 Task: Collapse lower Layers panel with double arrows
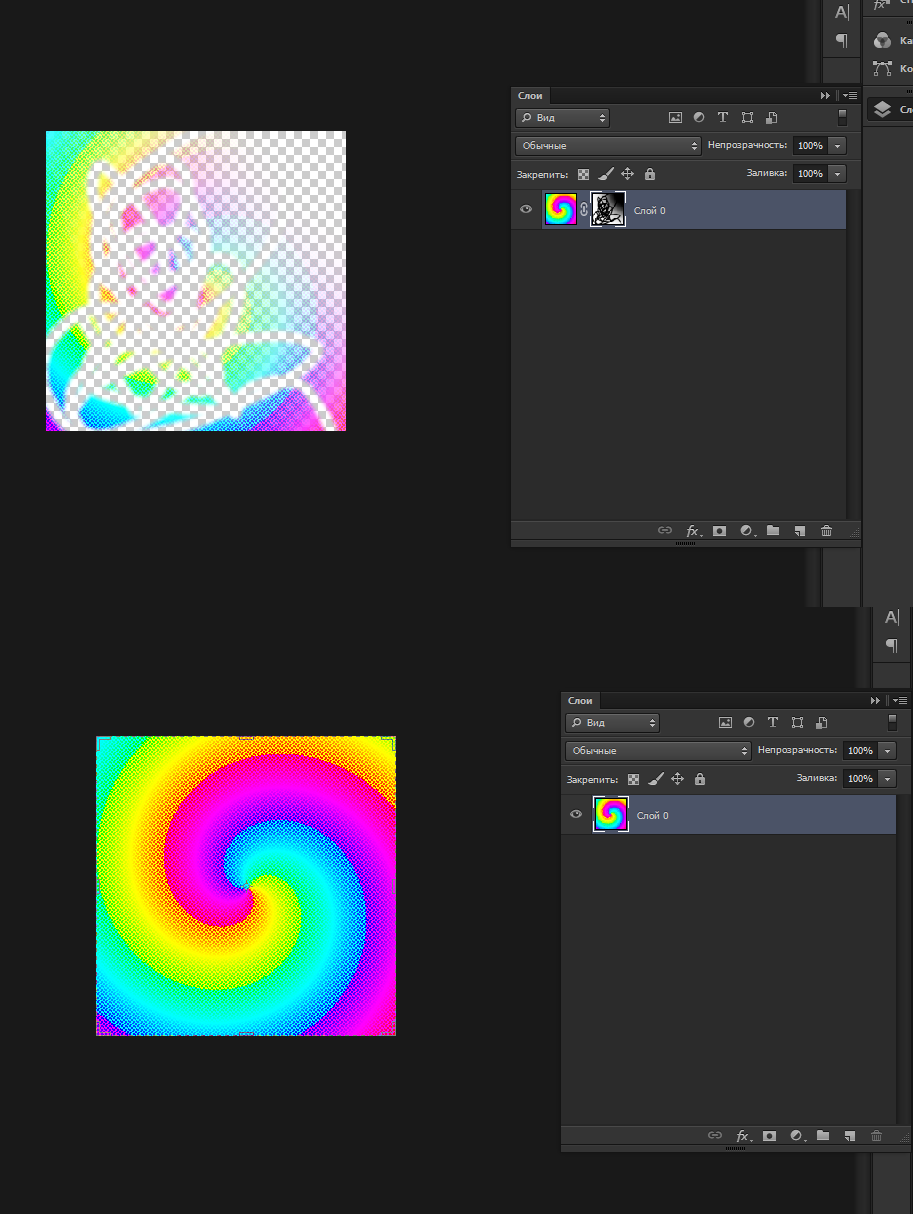click(875, 701)
